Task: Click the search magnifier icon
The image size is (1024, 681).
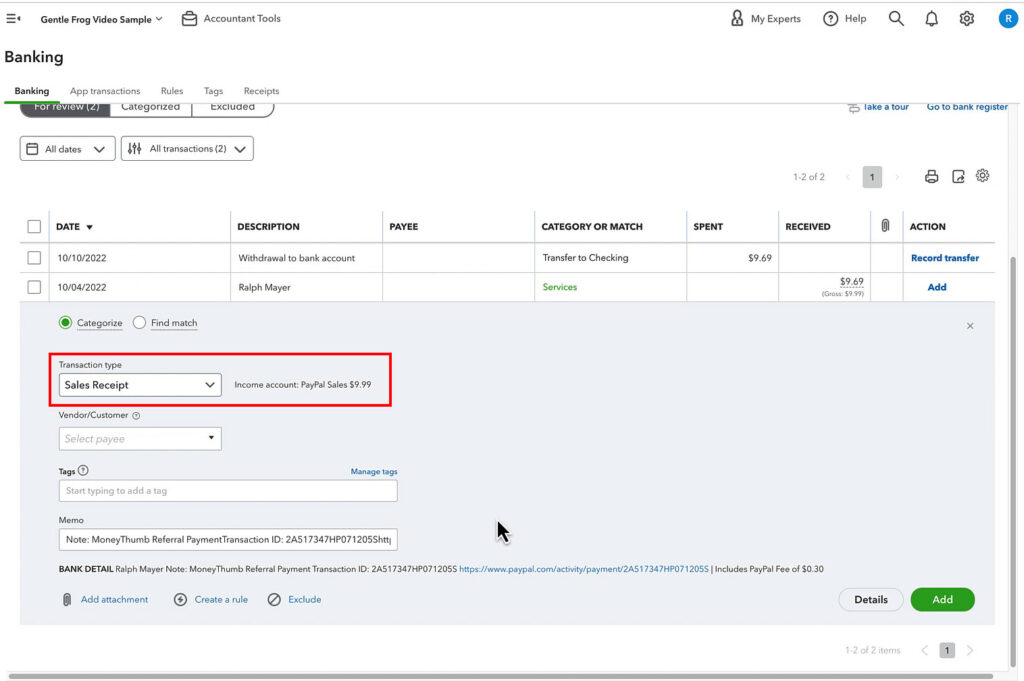Action: tap(896, 18)
